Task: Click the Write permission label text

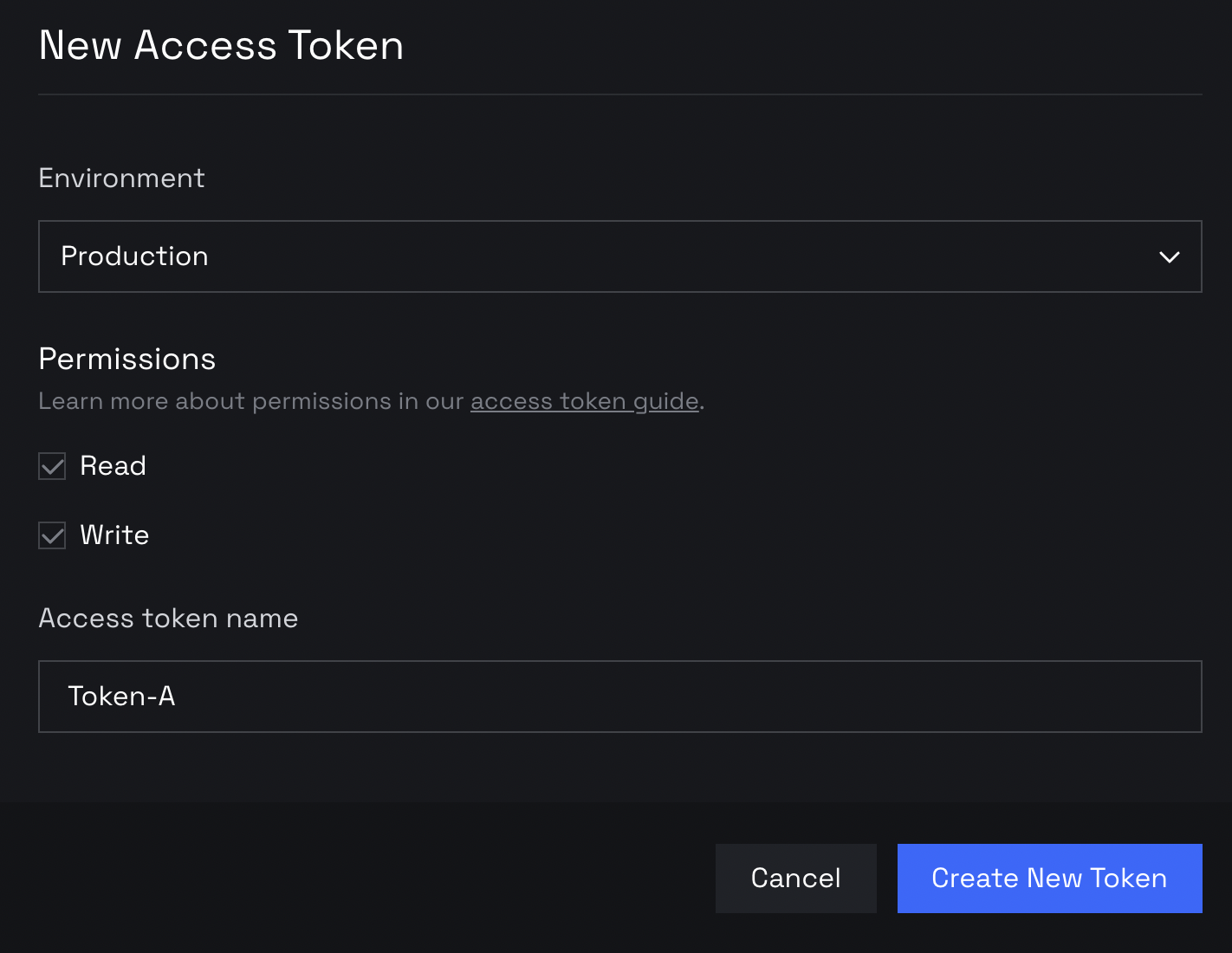Action: (x=114, y=535)
